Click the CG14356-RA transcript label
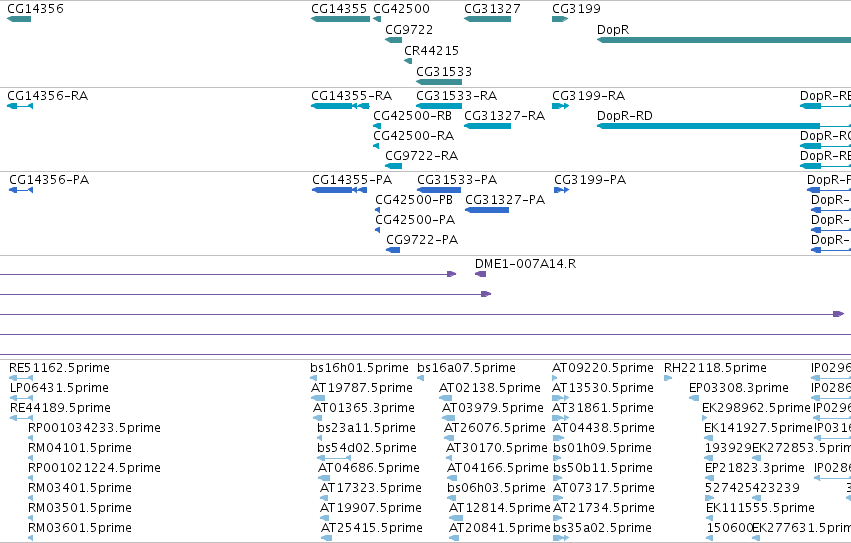Viewport: 851px width, 543px height. pos(47,96)
